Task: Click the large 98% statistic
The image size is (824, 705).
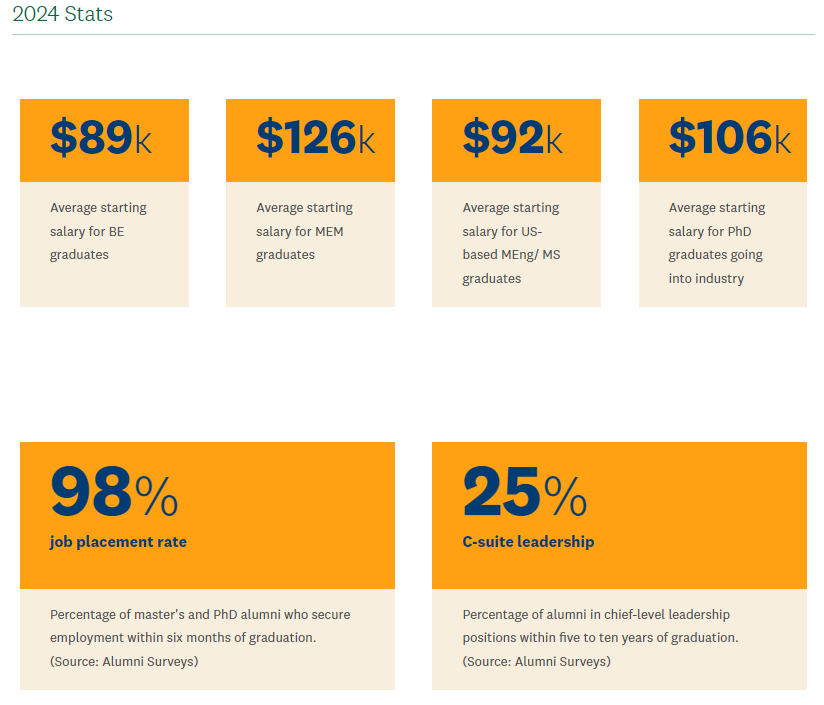Action: (x=114, y=493)
